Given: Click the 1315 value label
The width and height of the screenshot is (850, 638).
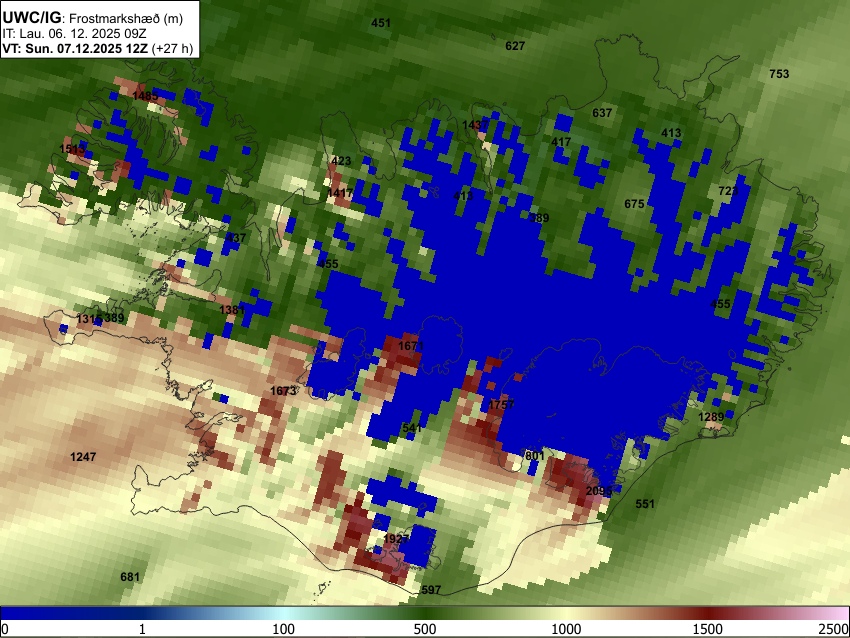Looking at the screenshot, I should tap(89, 319).
